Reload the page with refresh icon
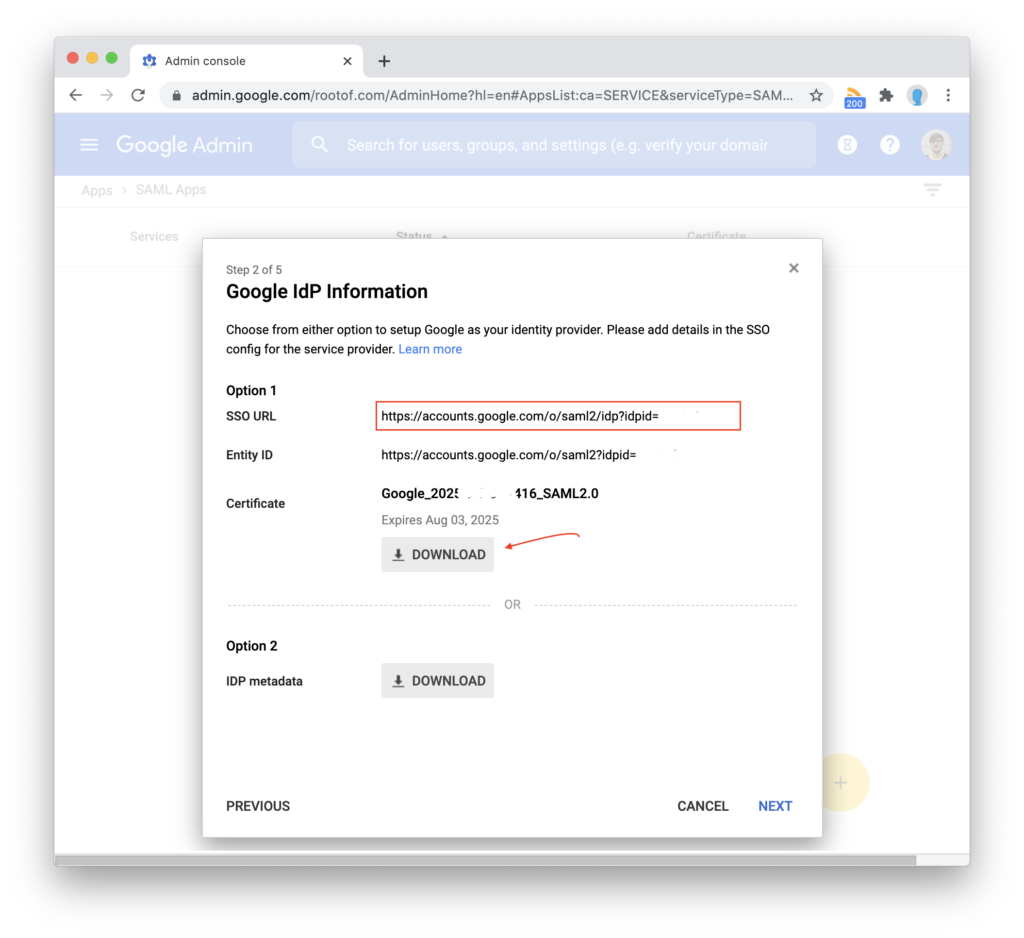Viewport: 1024px width, 938px height. 138,95
